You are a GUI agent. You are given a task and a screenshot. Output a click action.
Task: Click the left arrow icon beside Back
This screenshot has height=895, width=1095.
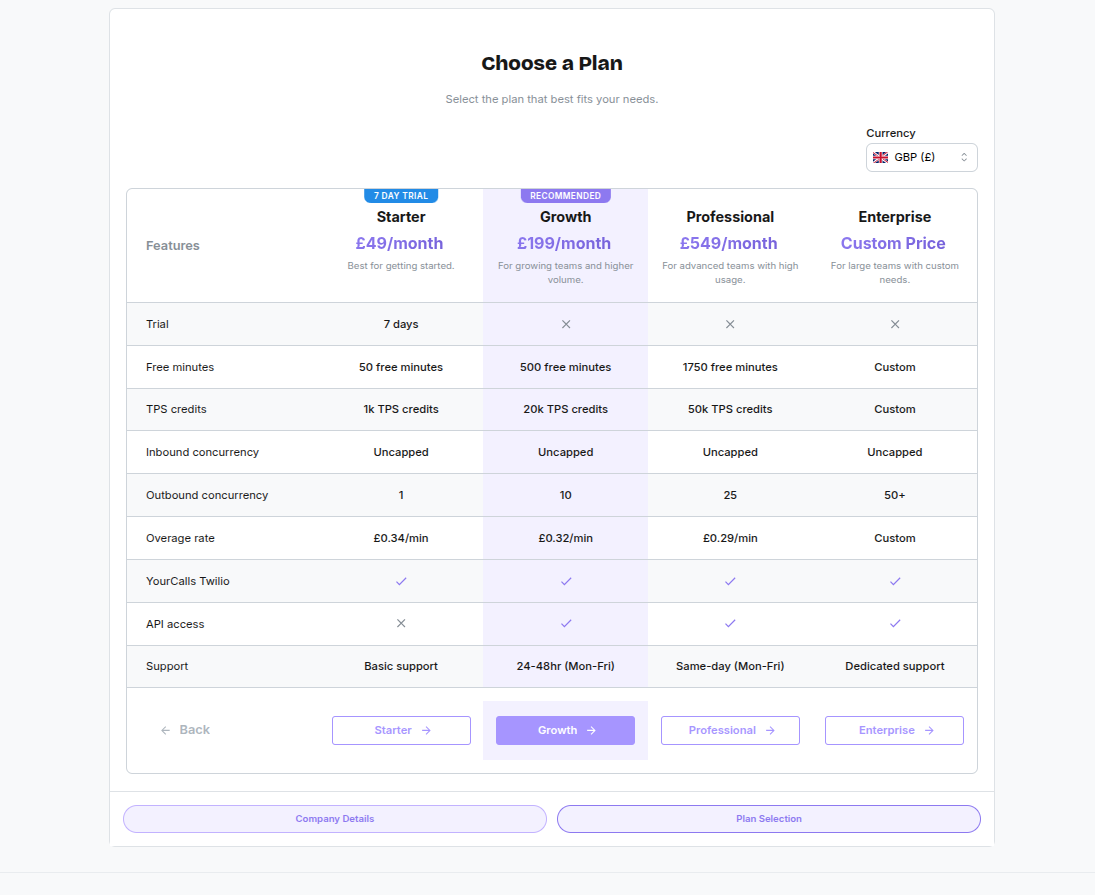166,730
